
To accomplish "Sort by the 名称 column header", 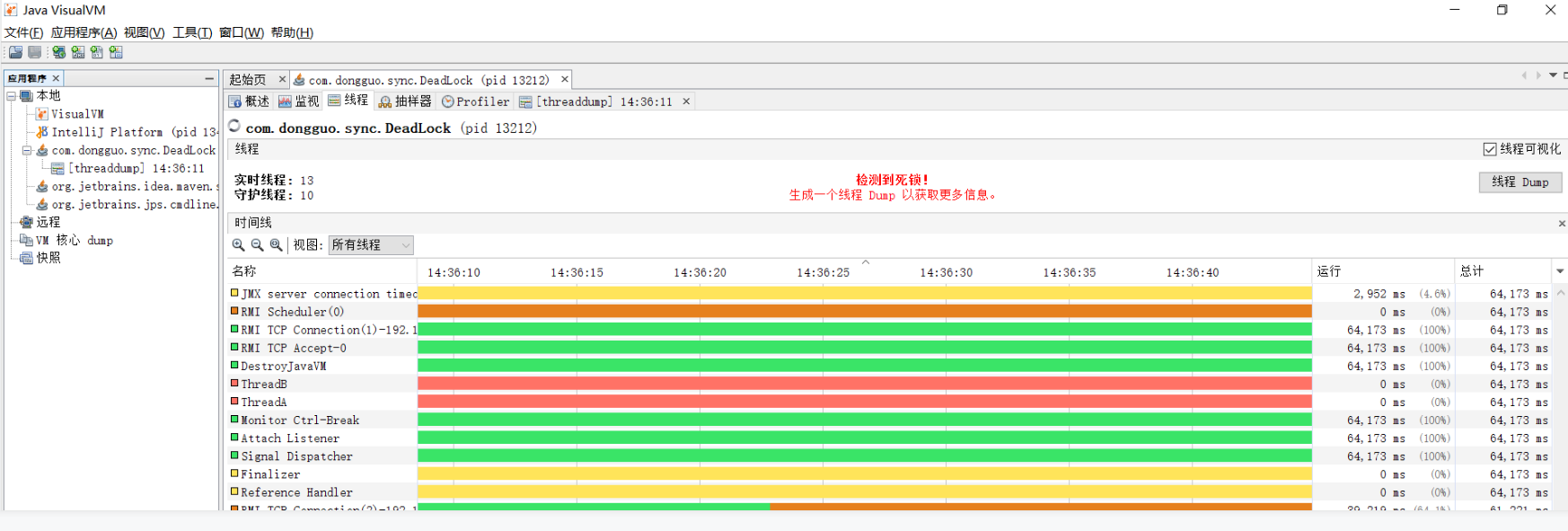I will pos(322,271).
